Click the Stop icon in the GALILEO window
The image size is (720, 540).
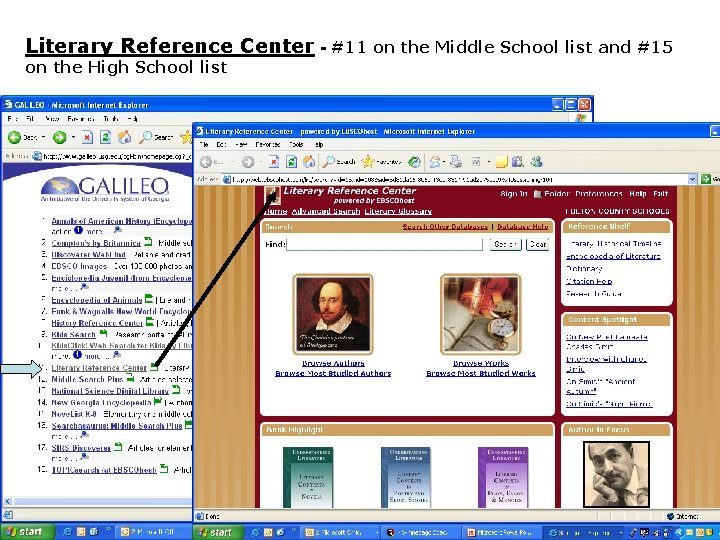coord(87,137)
